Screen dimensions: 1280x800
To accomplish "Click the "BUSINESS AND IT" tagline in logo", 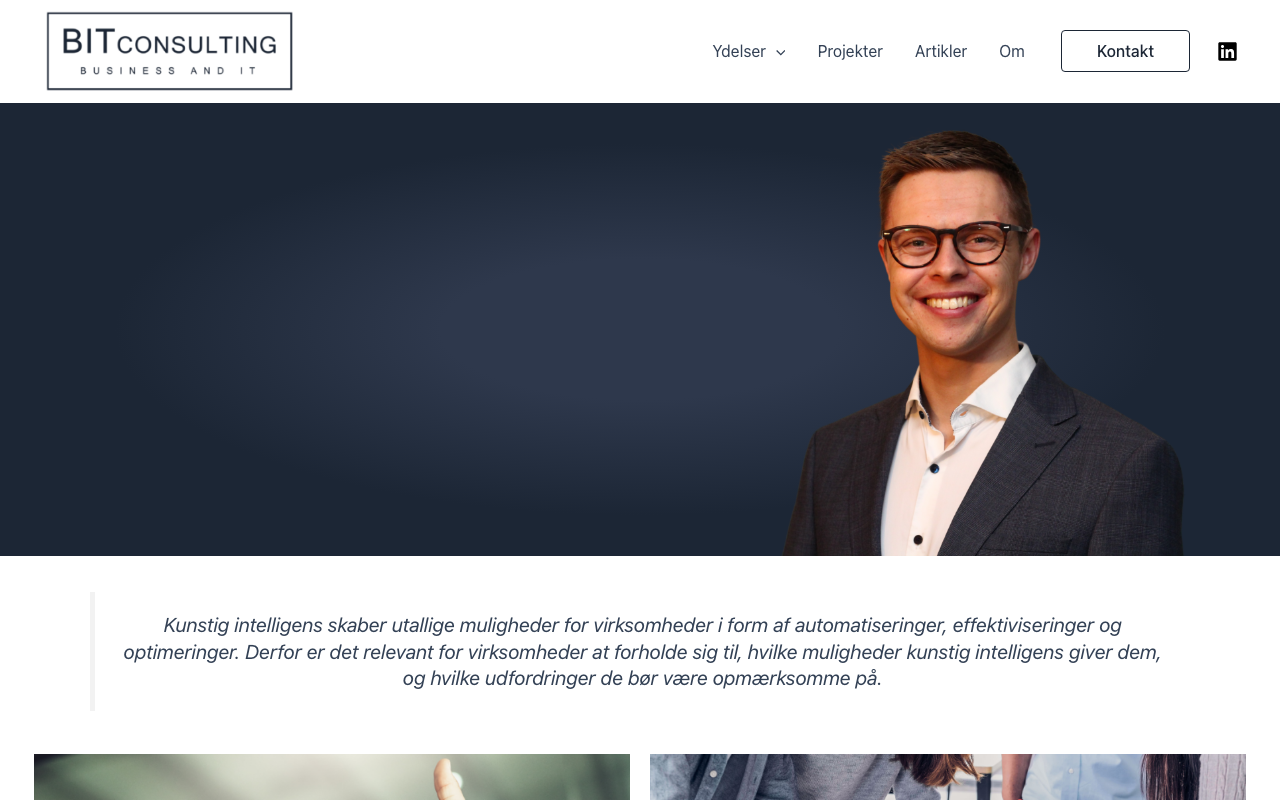I will click(169, 70).
